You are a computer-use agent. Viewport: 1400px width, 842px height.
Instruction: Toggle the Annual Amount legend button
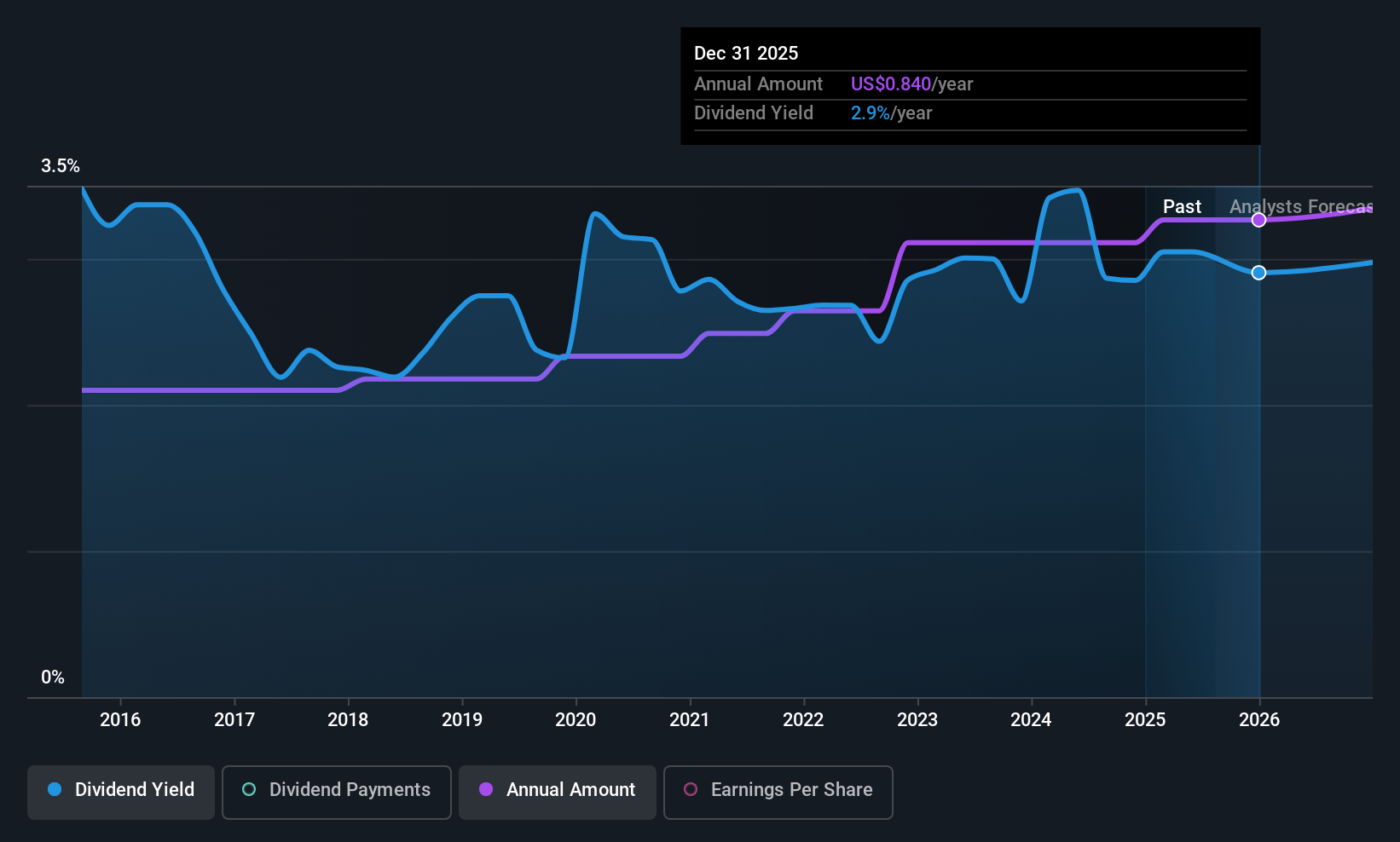(x=558, y=792)
